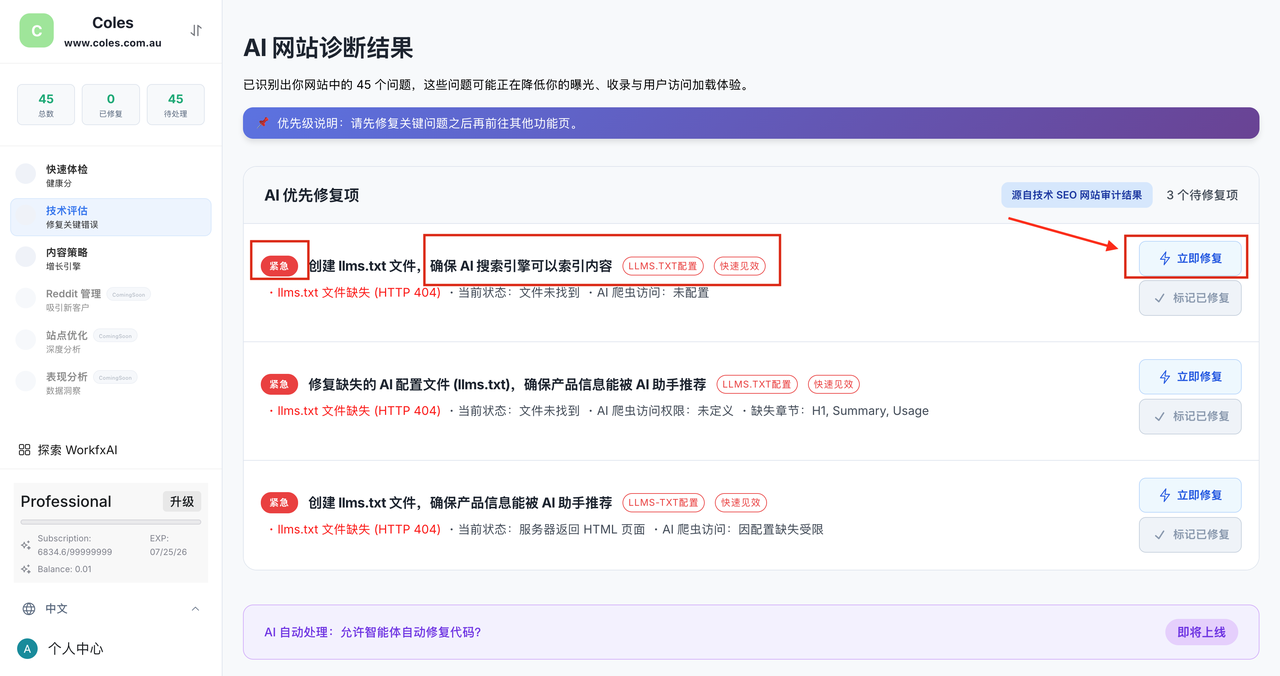The height and width of the screenshot is (676, 1280).
Task: Expand the 中文 language chevron
Action: [x=195, y=609]
